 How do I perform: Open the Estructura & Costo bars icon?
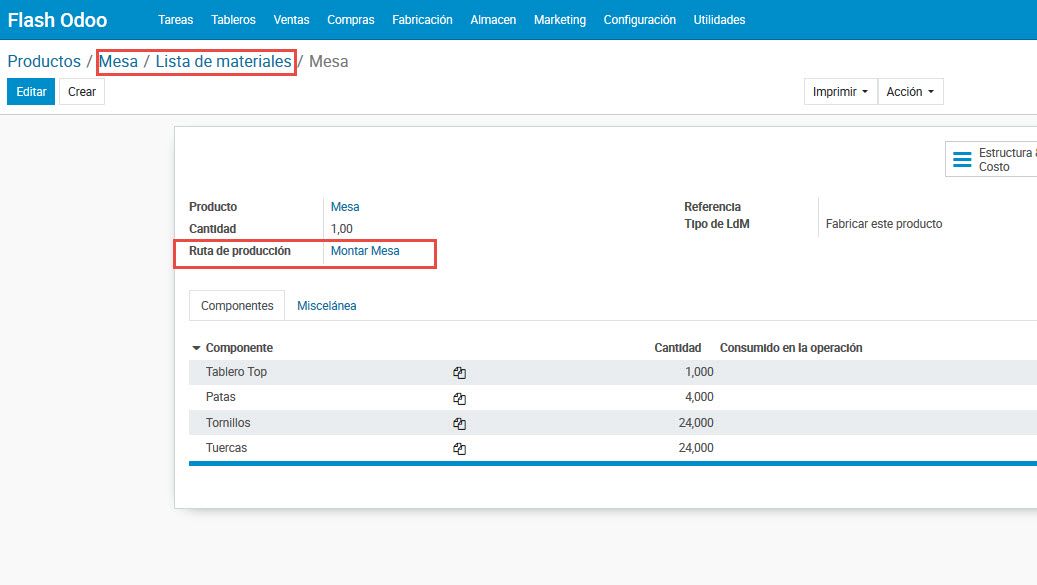(962, 160)
